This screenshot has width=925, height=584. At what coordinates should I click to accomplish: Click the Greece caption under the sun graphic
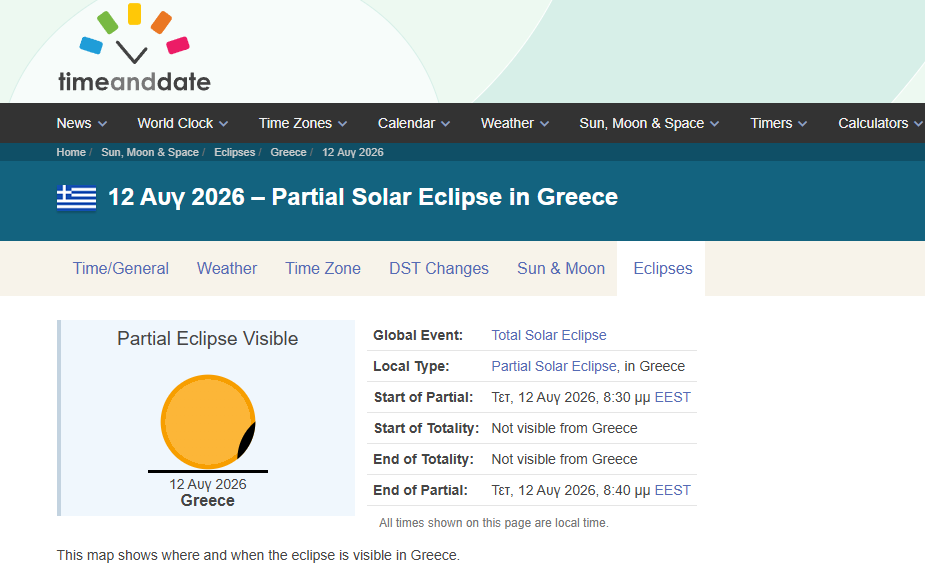pos(208,500)
